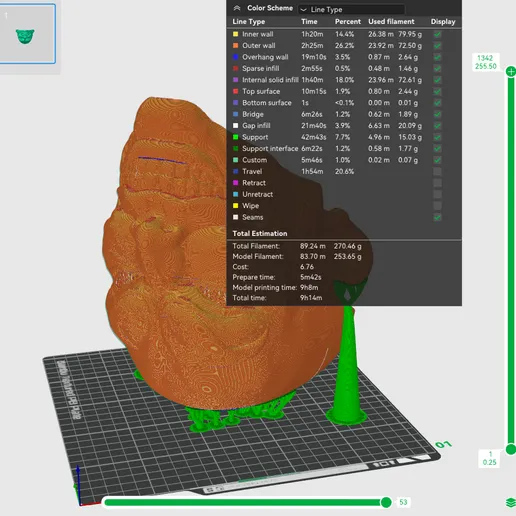Enable Retract display checkbox

[437, 183]
